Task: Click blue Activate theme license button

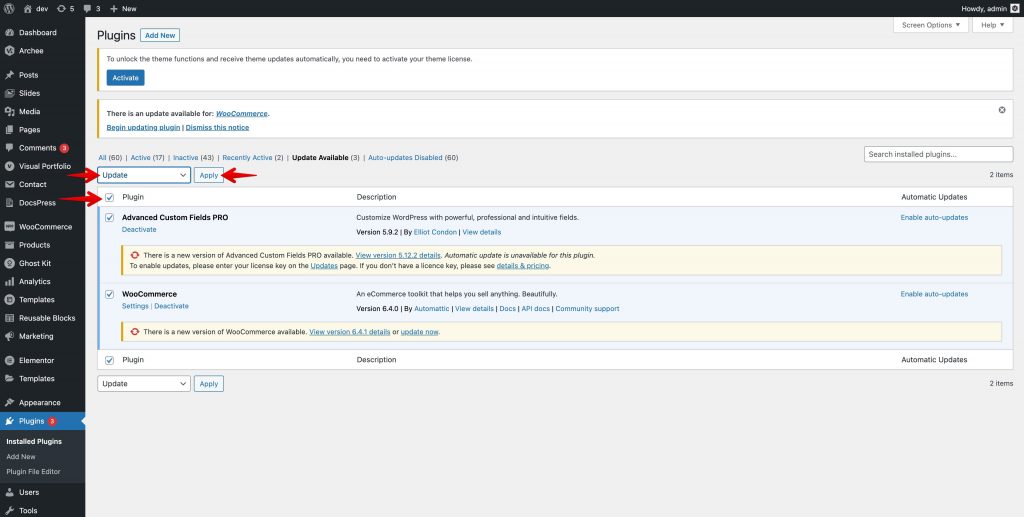Action: (125, 78)
